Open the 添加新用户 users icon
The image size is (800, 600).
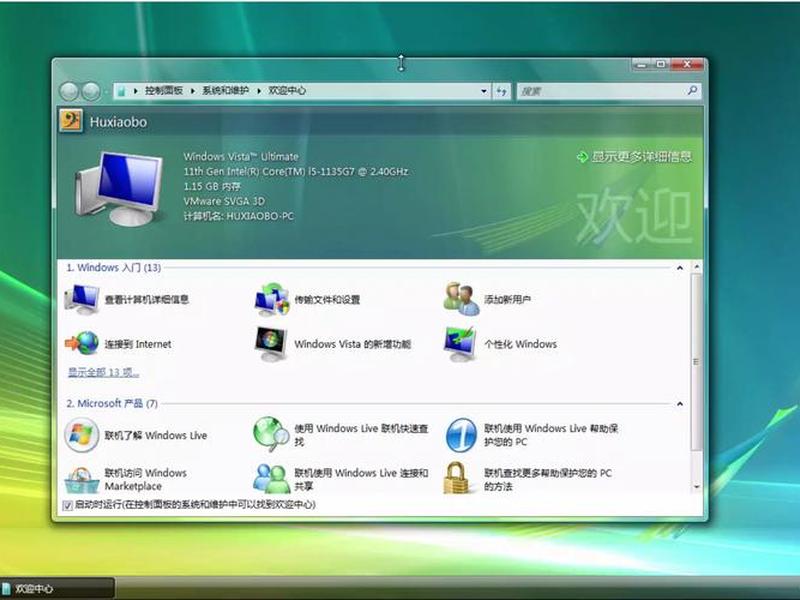[461, 299]
